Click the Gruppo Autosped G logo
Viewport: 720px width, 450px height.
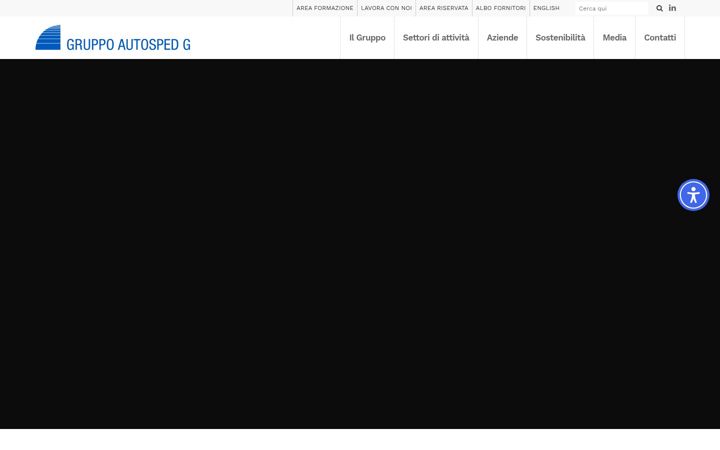113,38
